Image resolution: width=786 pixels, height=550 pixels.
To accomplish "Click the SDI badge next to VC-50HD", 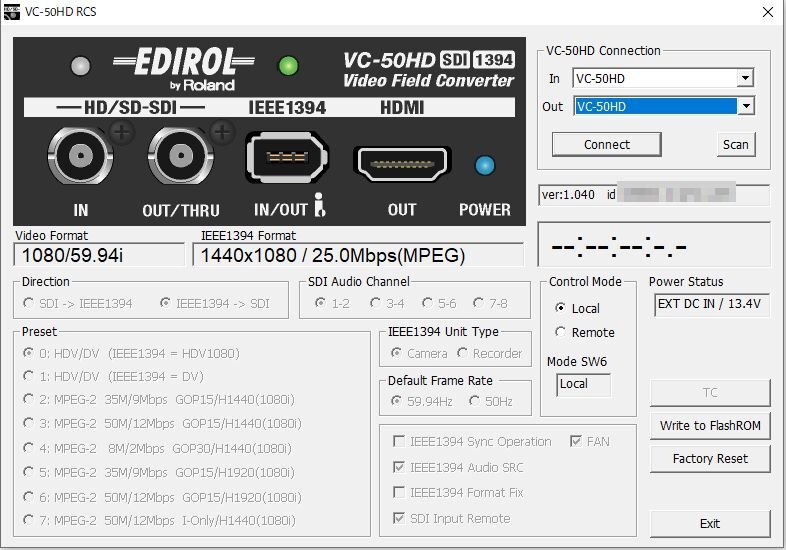I will point(454,60).
